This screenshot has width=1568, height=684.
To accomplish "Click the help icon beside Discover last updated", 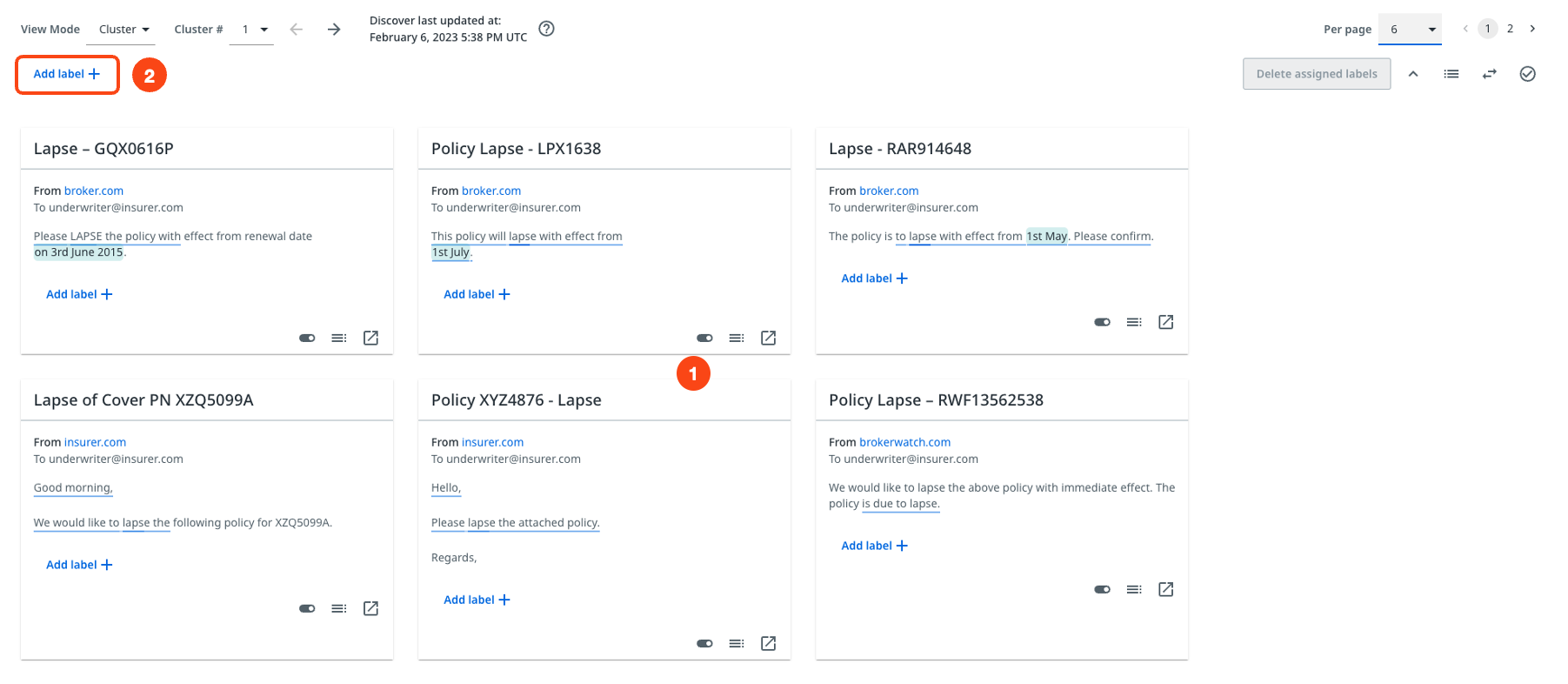I will coord(546,29).
